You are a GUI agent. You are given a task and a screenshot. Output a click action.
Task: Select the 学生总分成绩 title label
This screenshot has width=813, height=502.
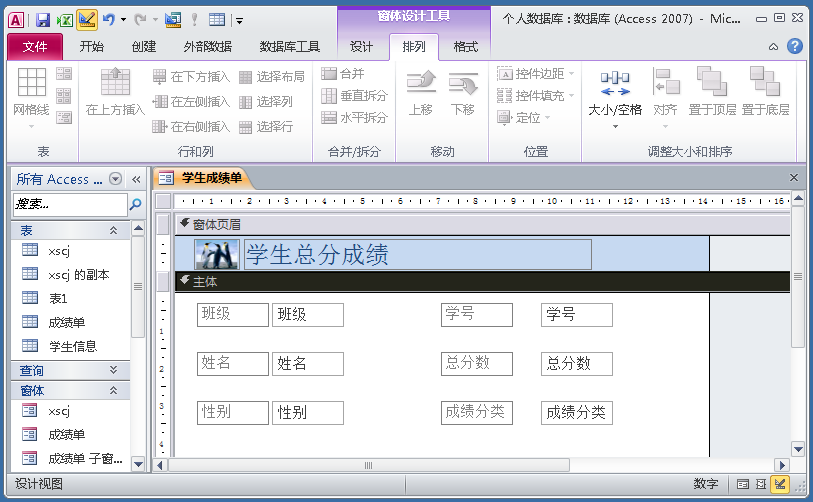[417, 255]
